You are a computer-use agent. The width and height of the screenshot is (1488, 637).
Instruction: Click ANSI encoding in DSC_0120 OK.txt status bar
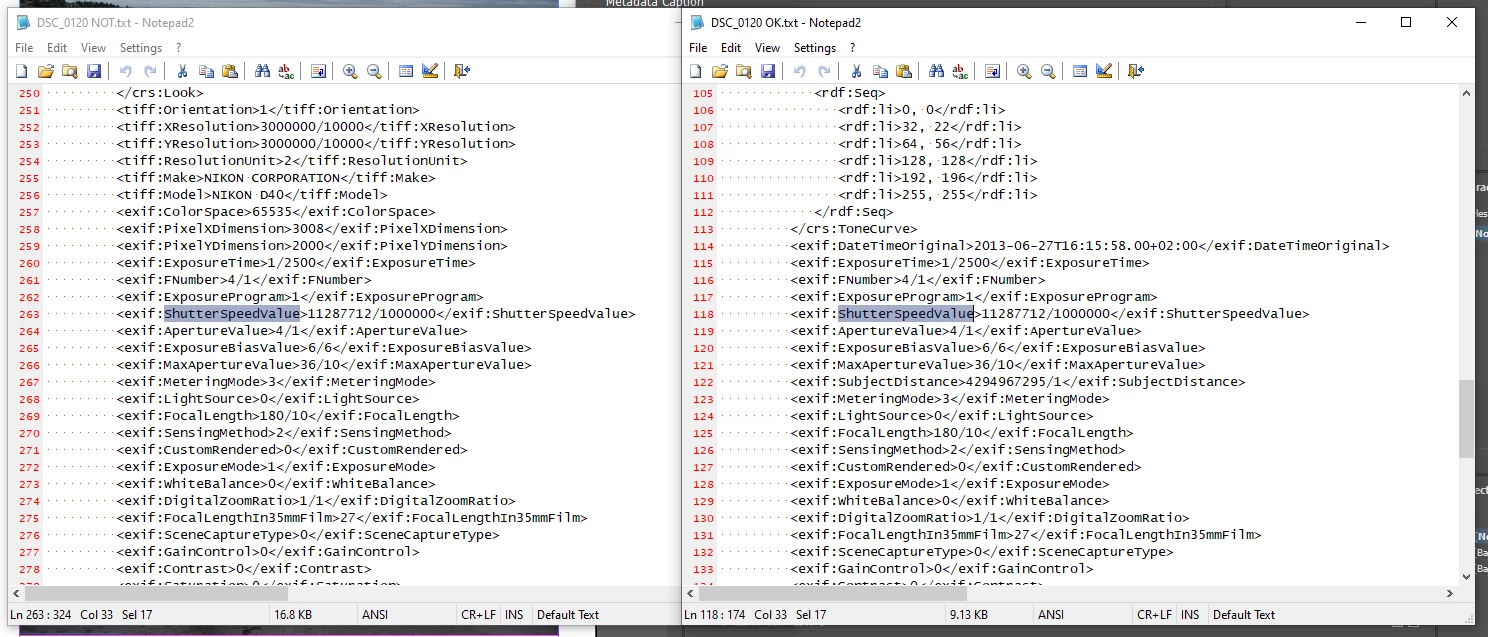(1051, 615)
